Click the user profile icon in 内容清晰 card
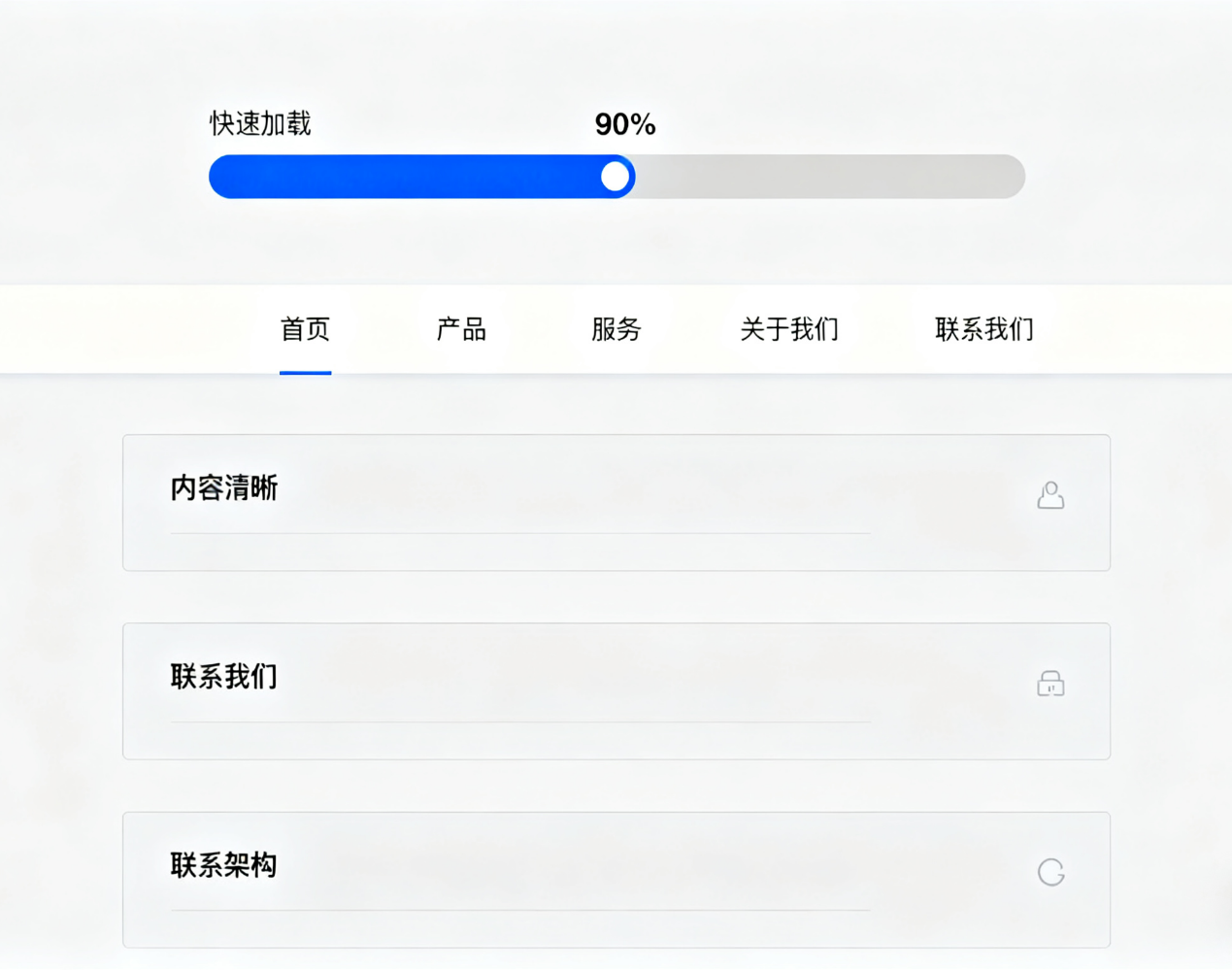This screenshot has width=1232, height=970. [1050, 495]
